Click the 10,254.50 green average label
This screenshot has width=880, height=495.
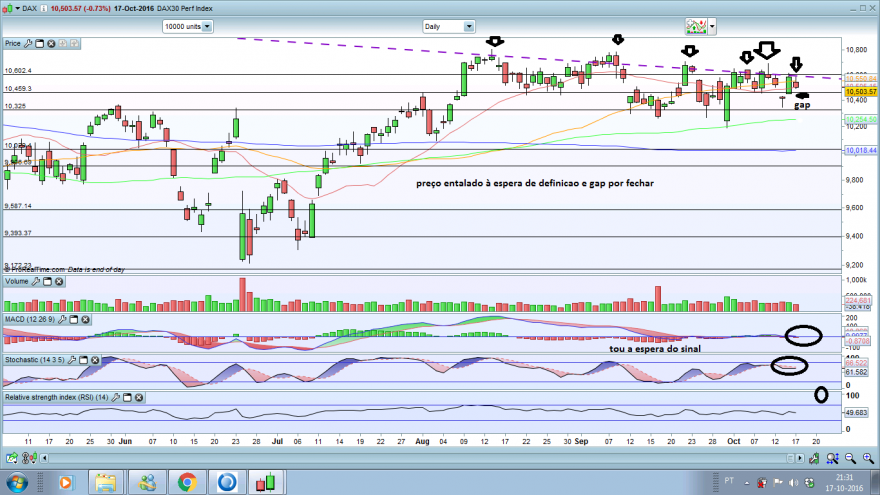pos(860,120)
